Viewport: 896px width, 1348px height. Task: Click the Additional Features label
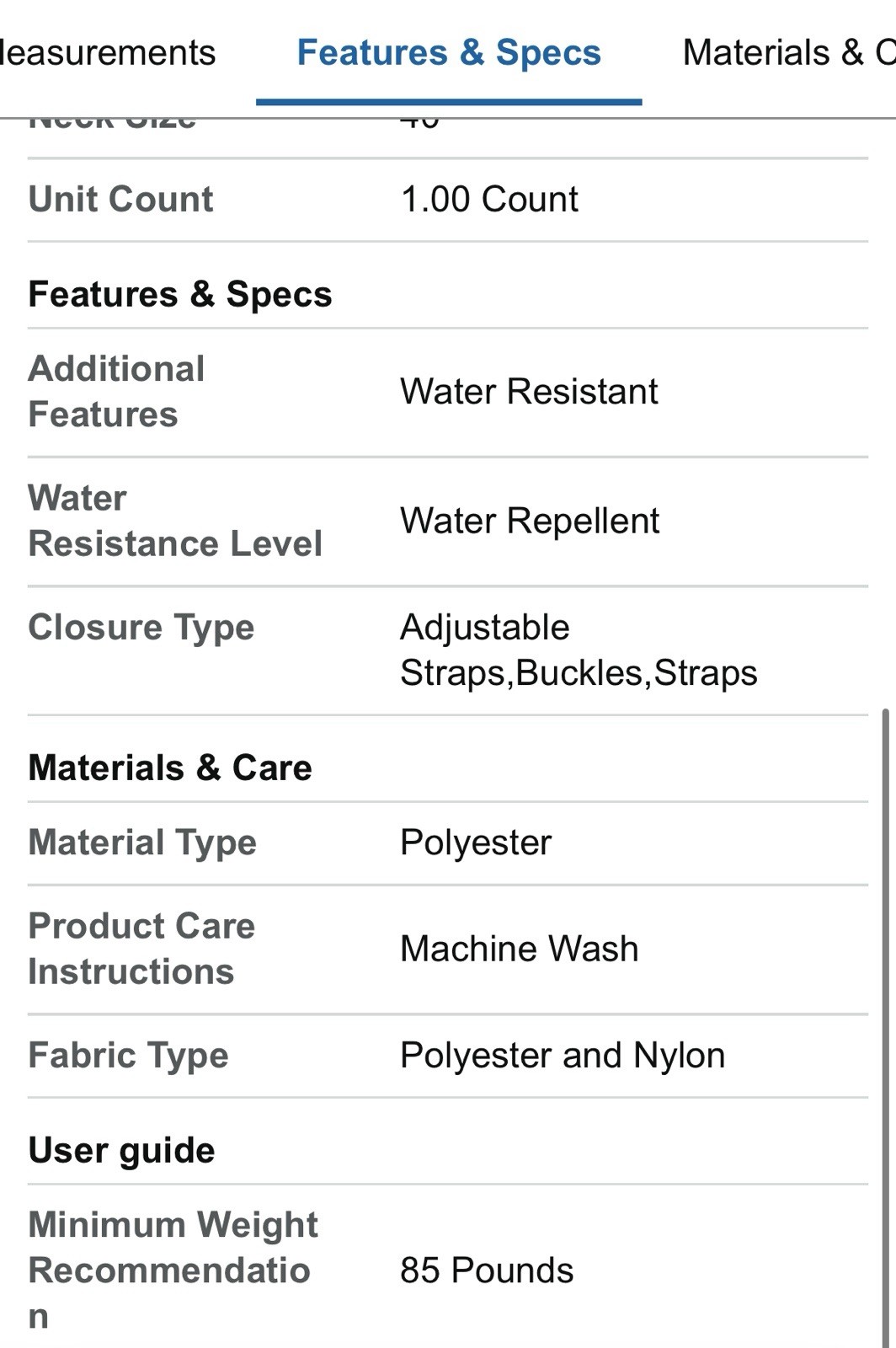(x=117, y=392)
